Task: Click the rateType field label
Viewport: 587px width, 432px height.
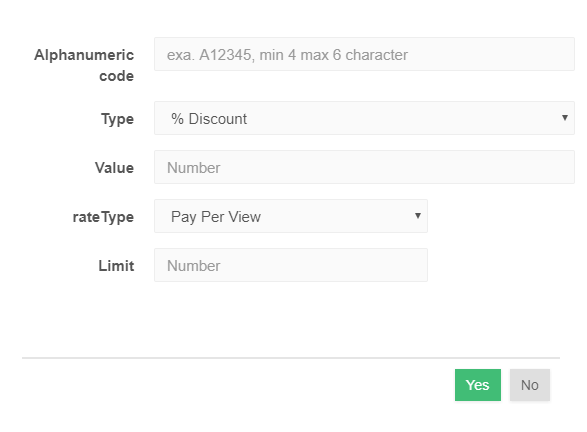Action: pos(103,217)
